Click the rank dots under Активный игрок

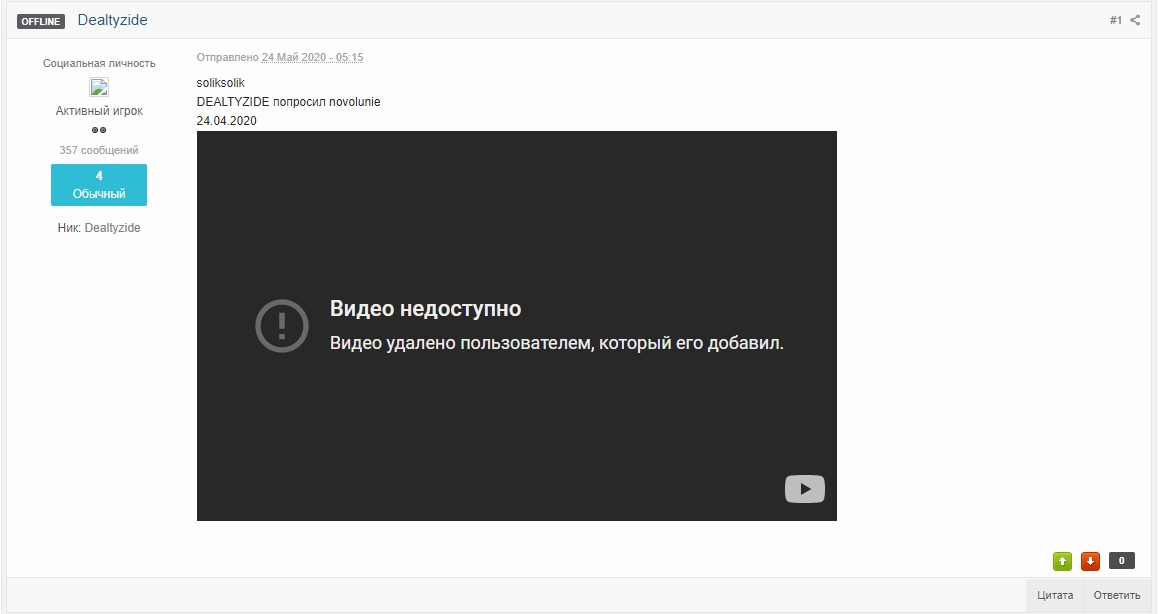99,130
